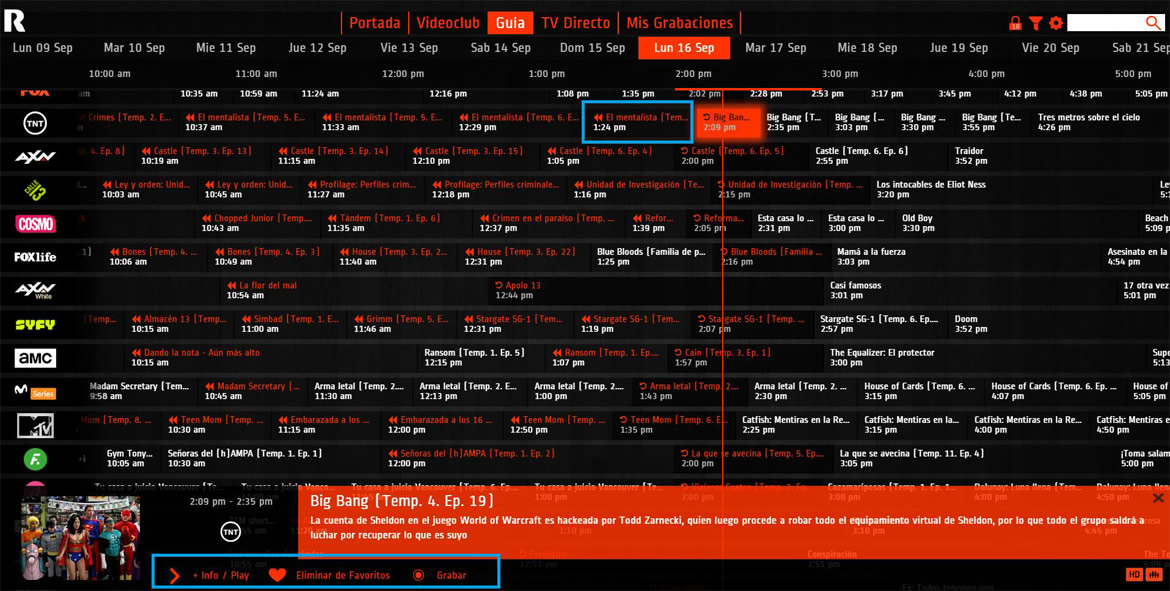Select Calle 13 channel logo
The height and width of the screenshot is (591, 1170).
pyautogui.click(x=35, y=190)
